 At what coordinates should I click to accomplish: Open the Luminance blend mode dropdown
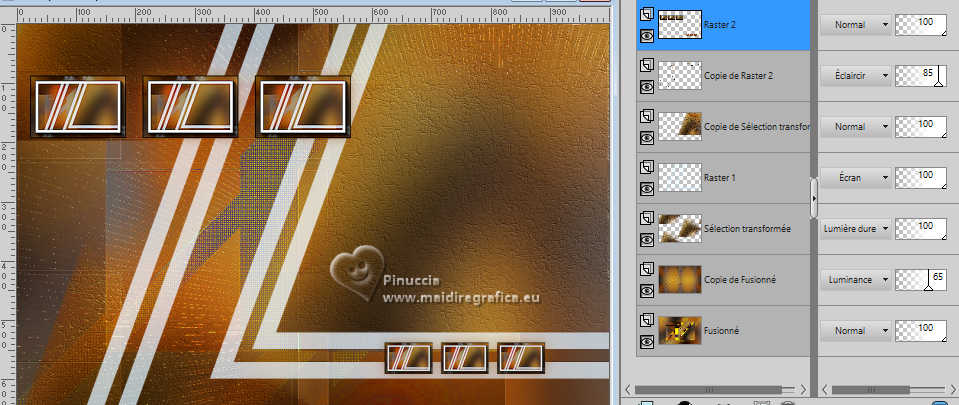pos(855,280)
